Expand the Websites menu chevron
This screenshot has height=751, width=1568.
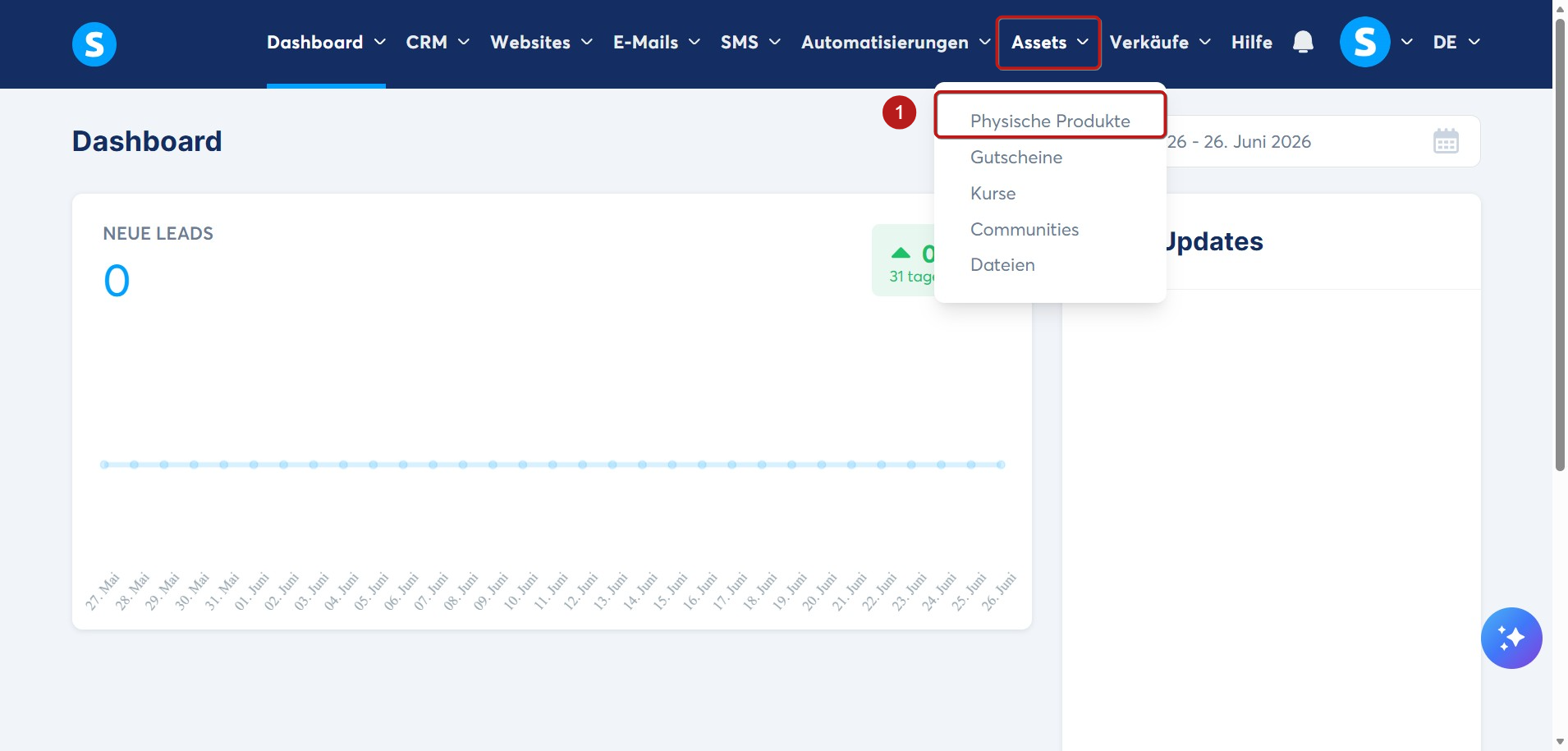tap(587, 42)
